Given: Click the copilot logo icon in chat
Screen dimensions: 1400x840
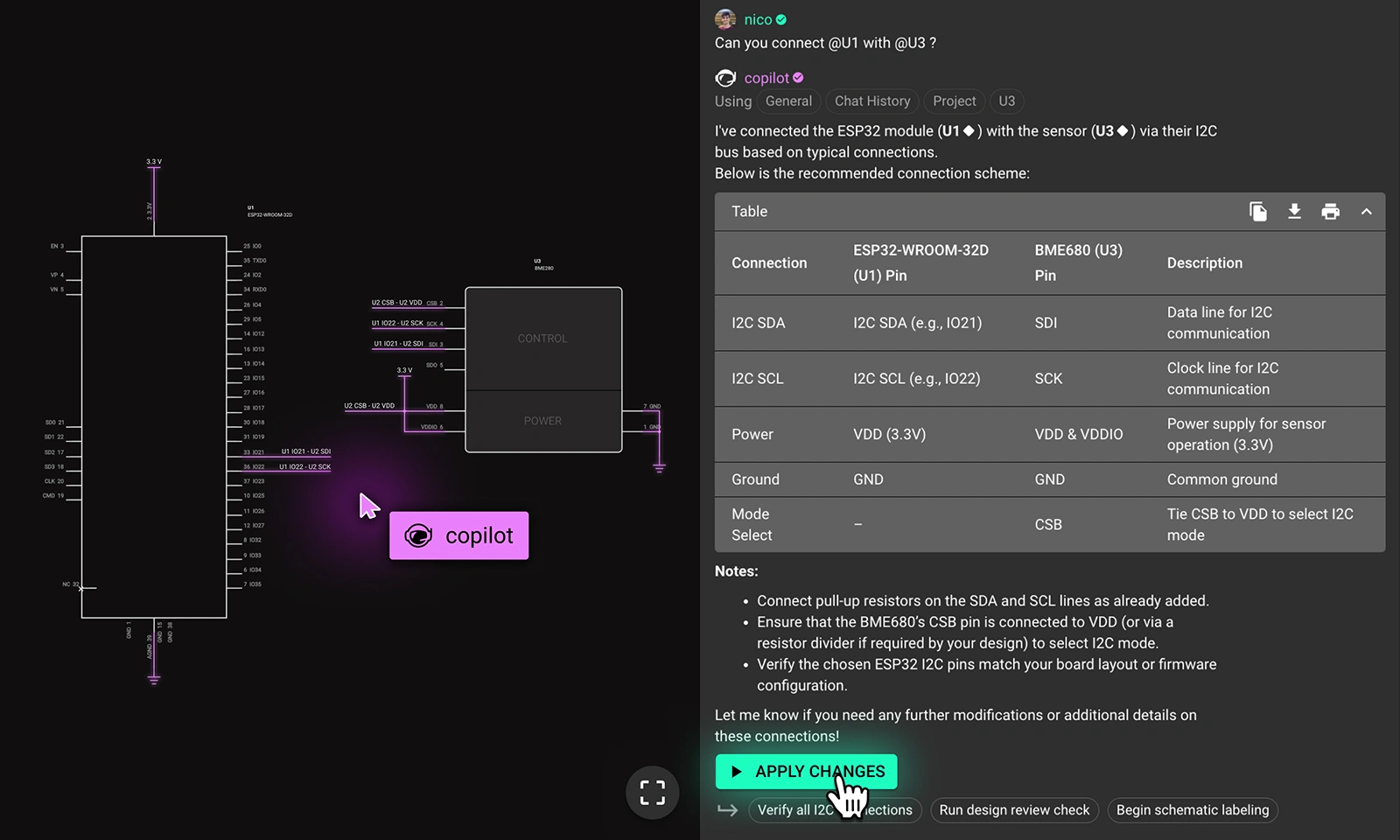Looking at the screenshot, I should 725,79.
